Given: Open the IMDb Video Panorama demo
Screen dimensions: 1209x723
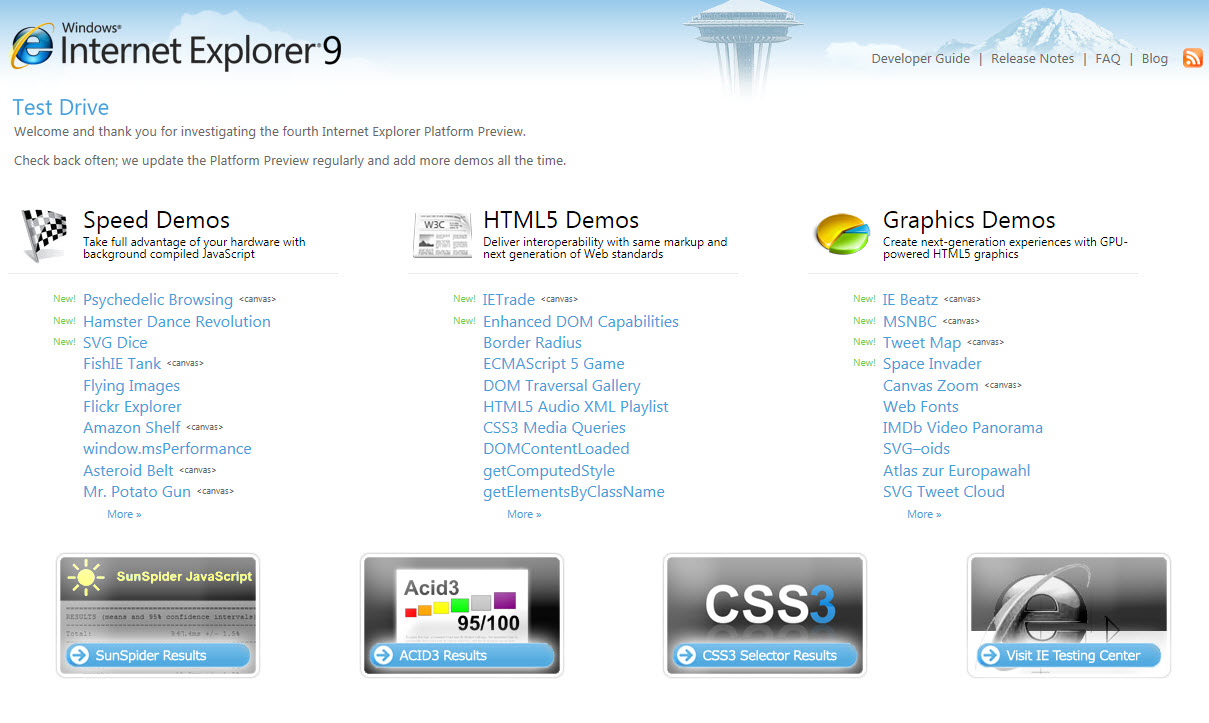Looking at the screenshot, I should (x=963, y=427).
